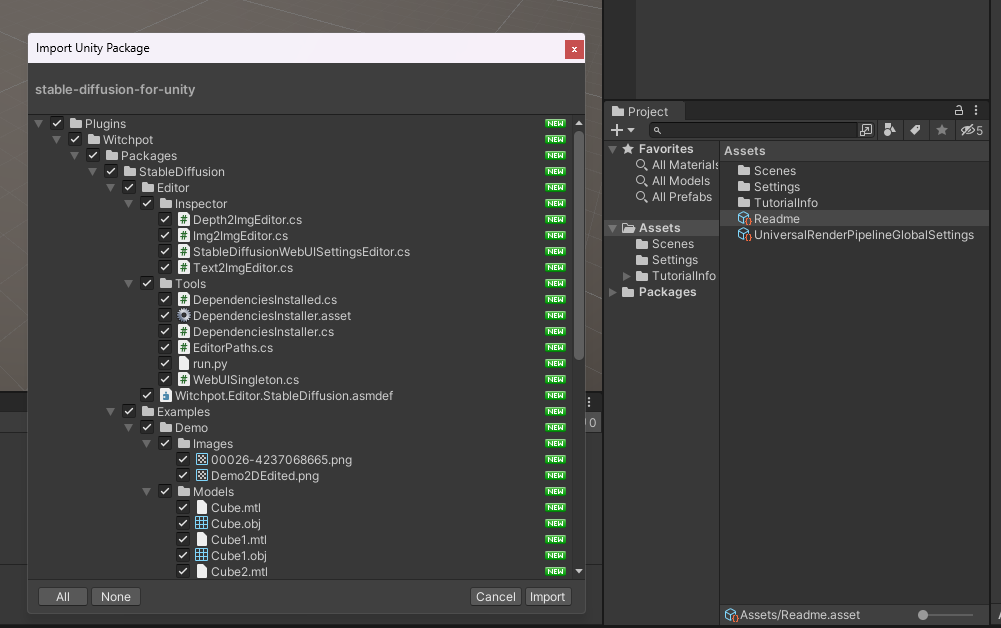Select All Models in Favorites

click(x=681, y=181)
